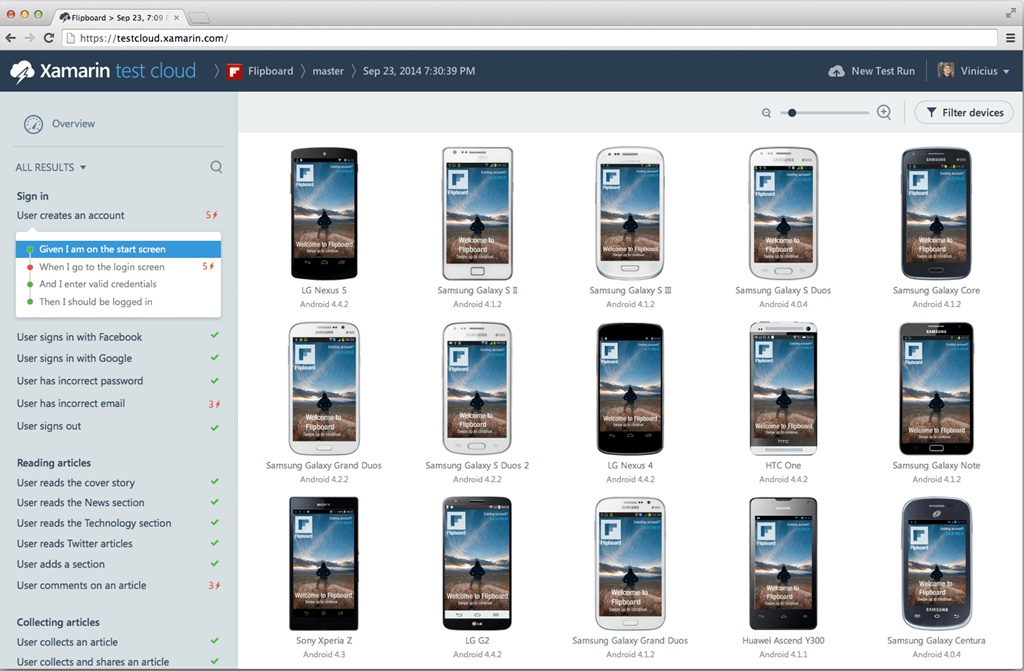Click master branch breadcrumb

point(328,71)
